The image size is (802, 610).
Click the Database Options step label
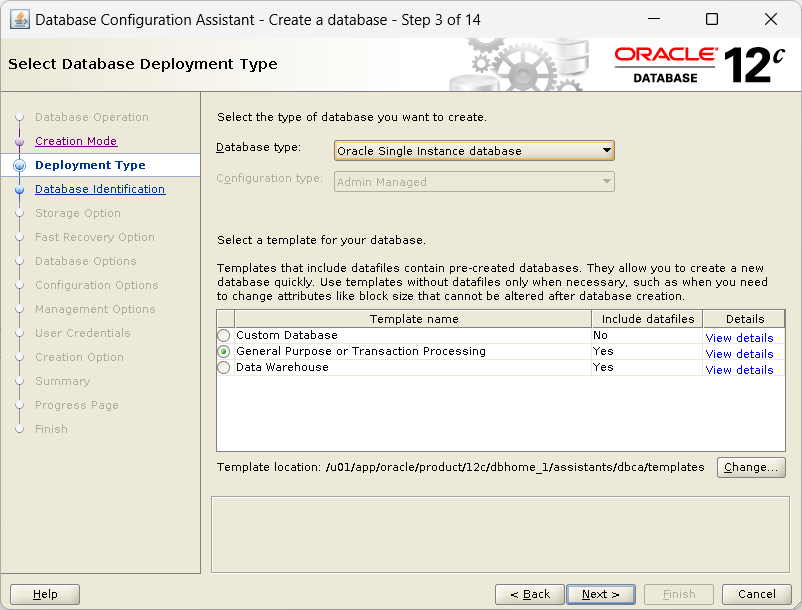85,261
